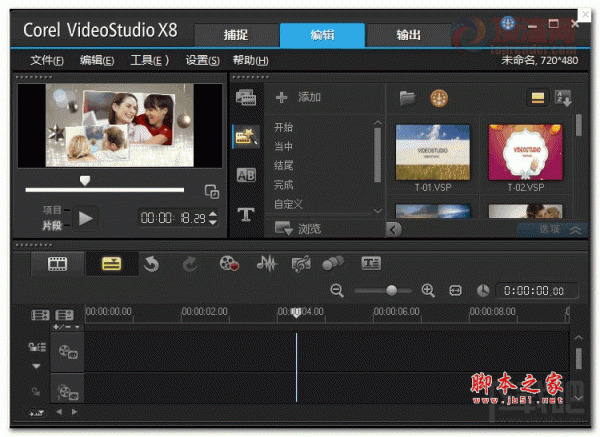The image size is (600, 437).
Task: Toggle the video track button
Action: [68, 352]
